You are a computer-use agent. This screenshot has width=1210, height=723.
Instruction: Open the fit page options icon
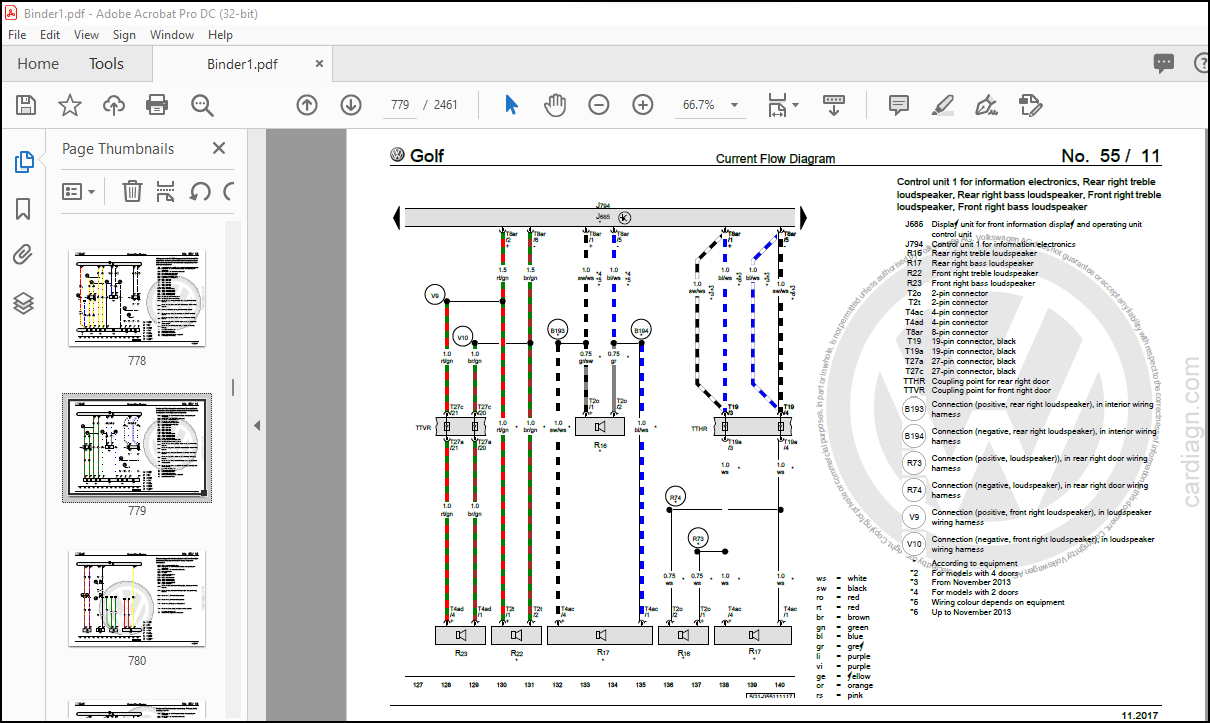point(777,105)
